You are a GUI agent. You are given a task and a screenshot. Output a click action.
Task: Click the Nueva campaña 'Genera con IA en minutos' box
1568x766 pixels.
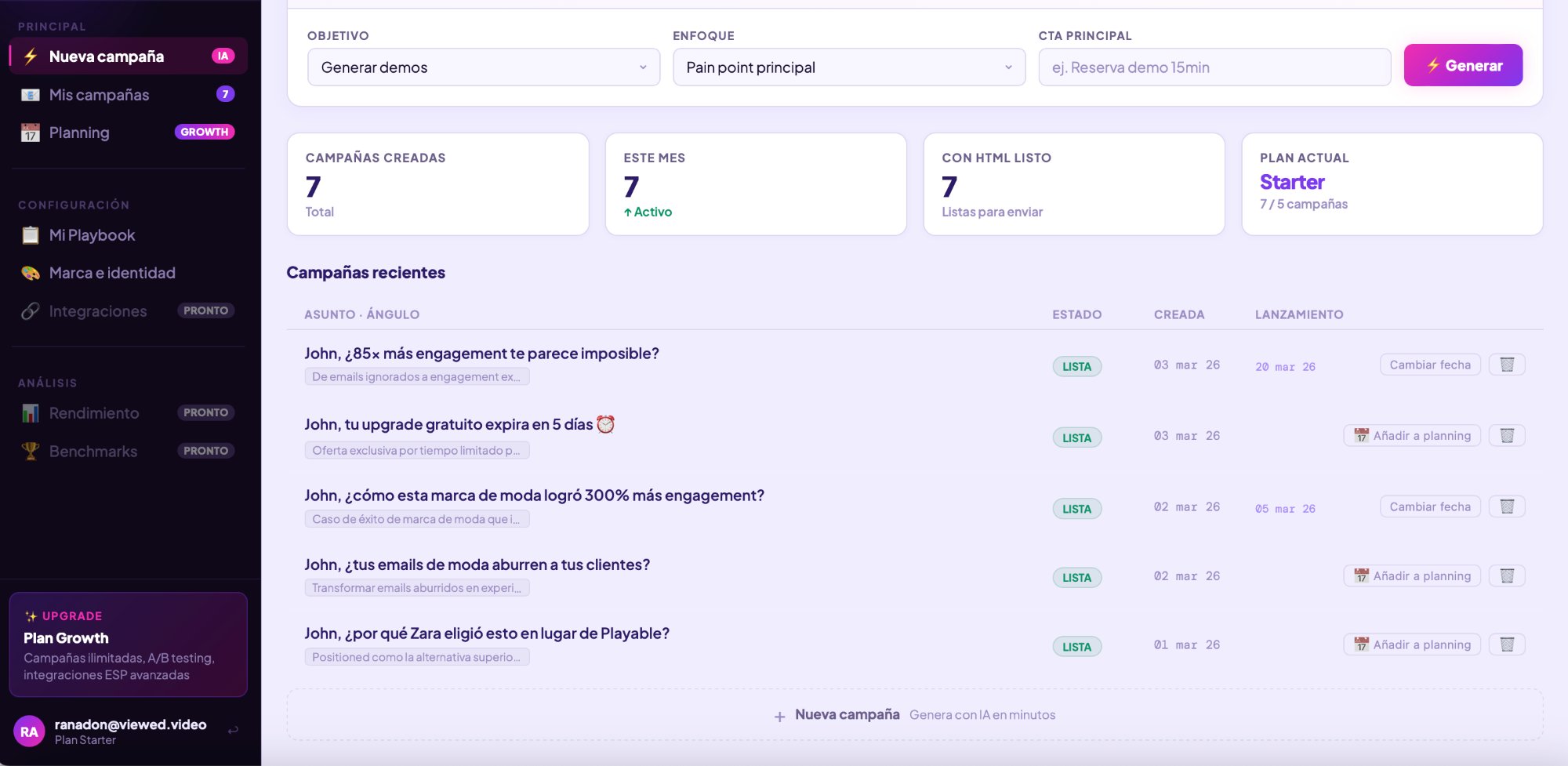point(915,715)
